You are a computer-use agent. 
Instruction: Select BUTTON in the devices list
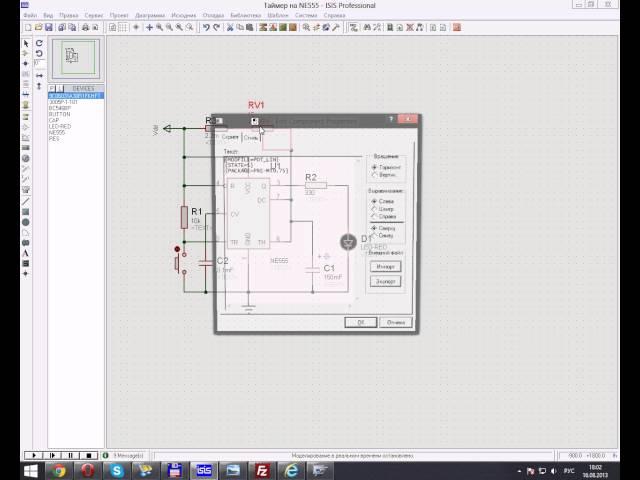click(60, 114)
